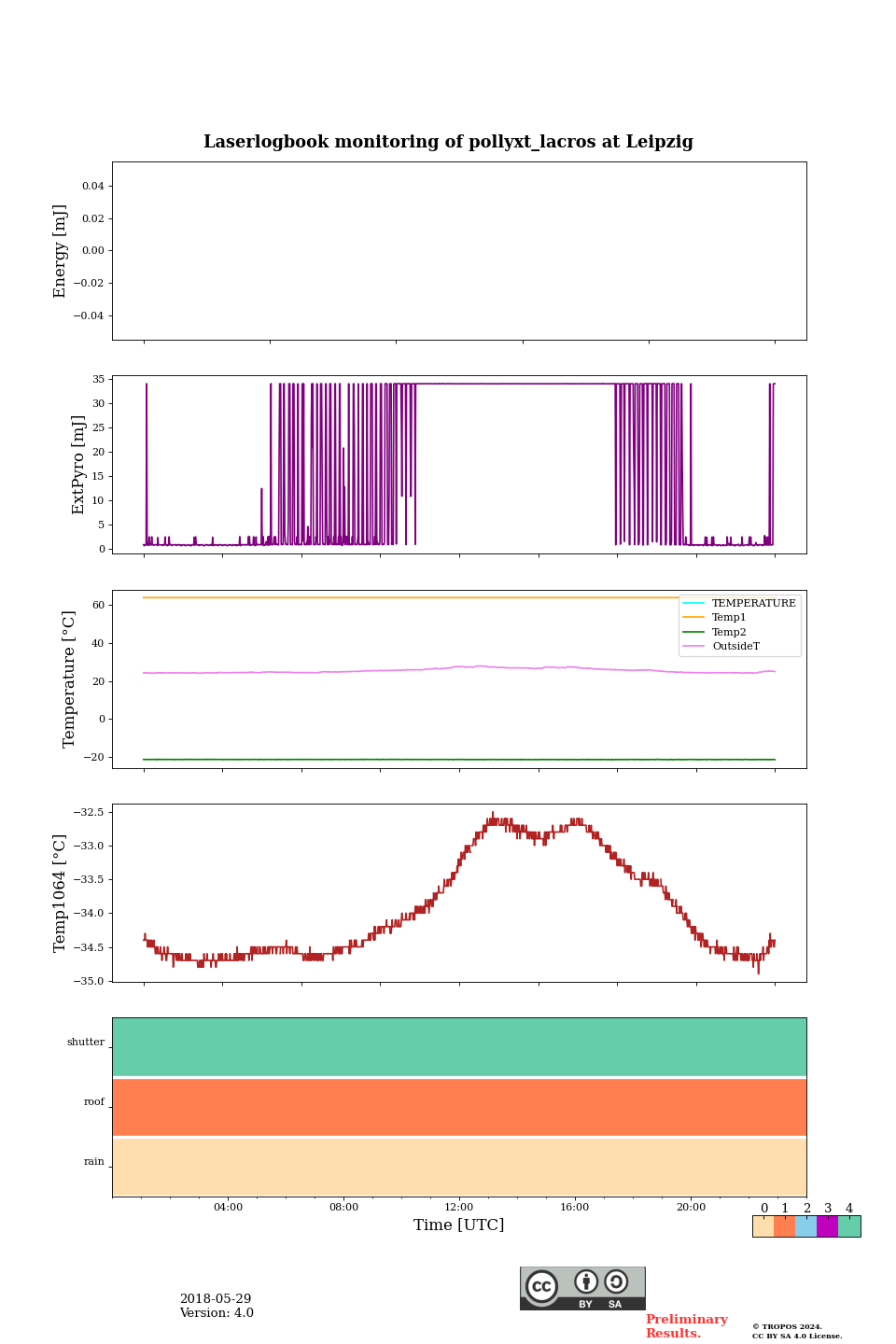896x1344 pixels.
Task: Pick the light blue colorbar swatch labeled 2
Action: coord(806,1226)
